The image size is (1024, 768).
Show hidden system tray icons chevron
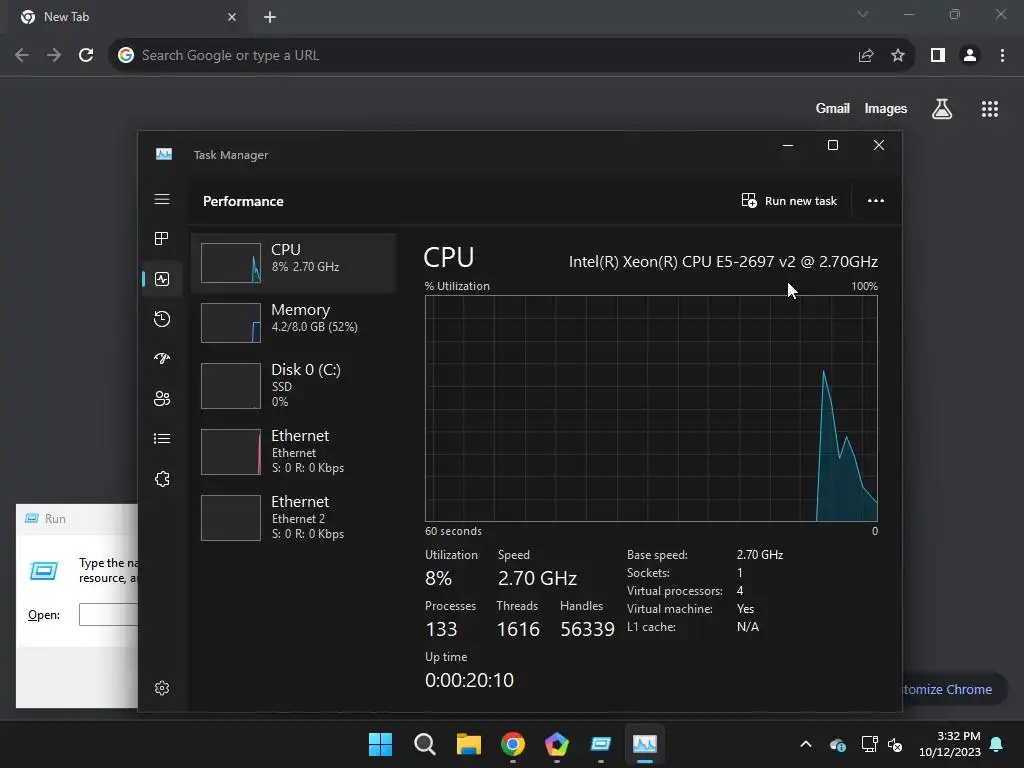coord(806,744)
